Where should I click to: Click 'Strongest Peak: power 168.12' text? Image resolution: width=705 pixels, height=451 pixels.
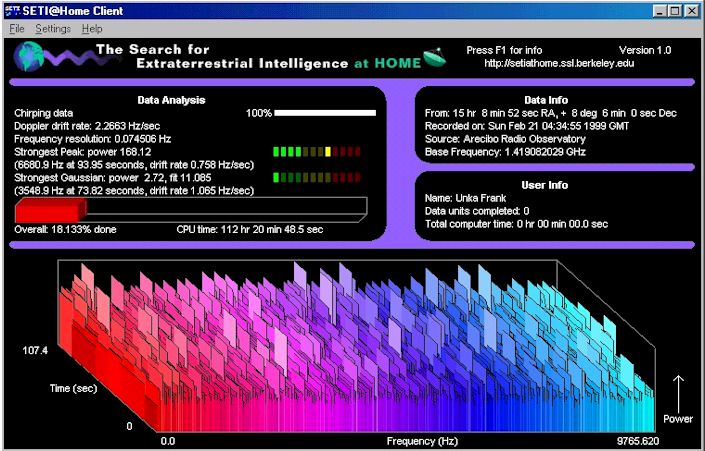[x=83, y=152]
